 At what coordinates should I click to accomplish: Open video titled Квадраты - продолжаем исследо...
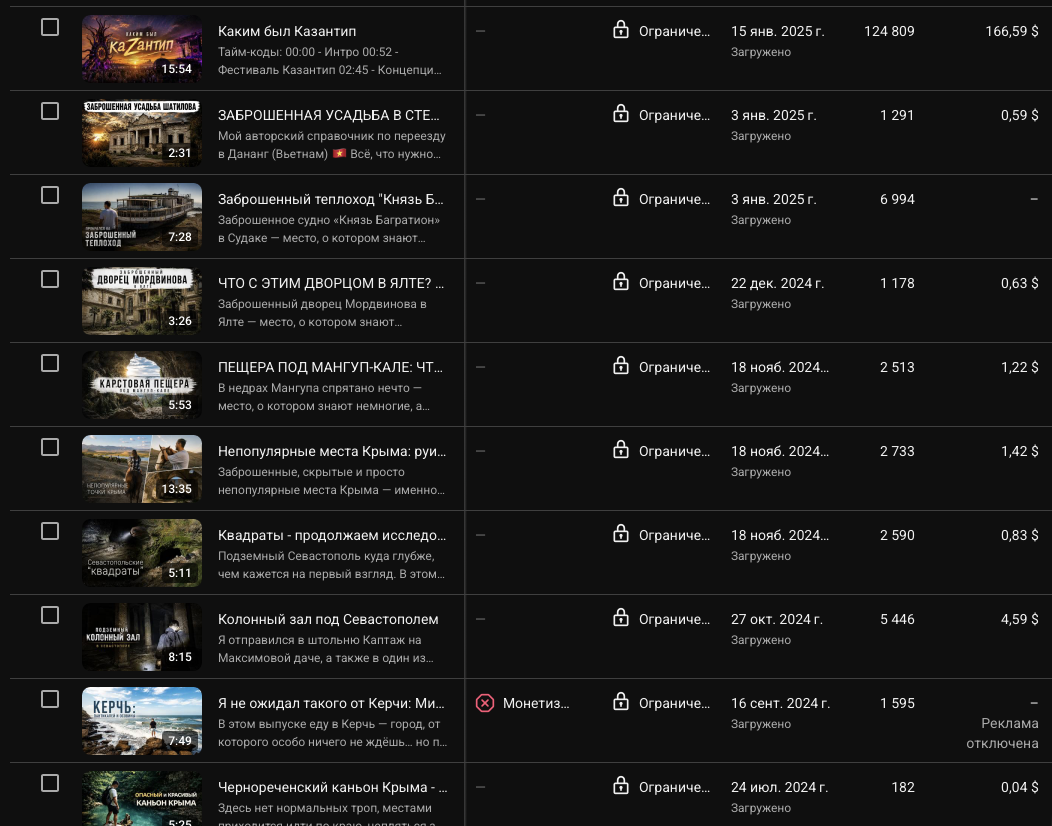coord(332,535)
